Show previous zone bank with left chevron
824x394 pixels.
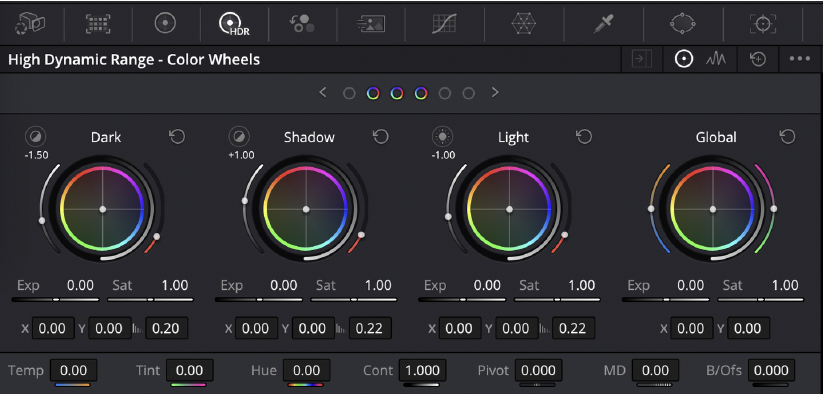point(323,93)
